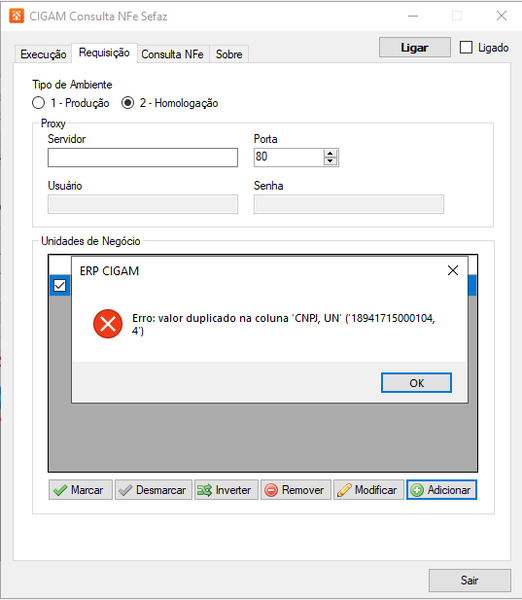Image resolution: width=522 pixels, height=600 pixels.
Task: Click the Desmarcar button
Action: (153, 490)
